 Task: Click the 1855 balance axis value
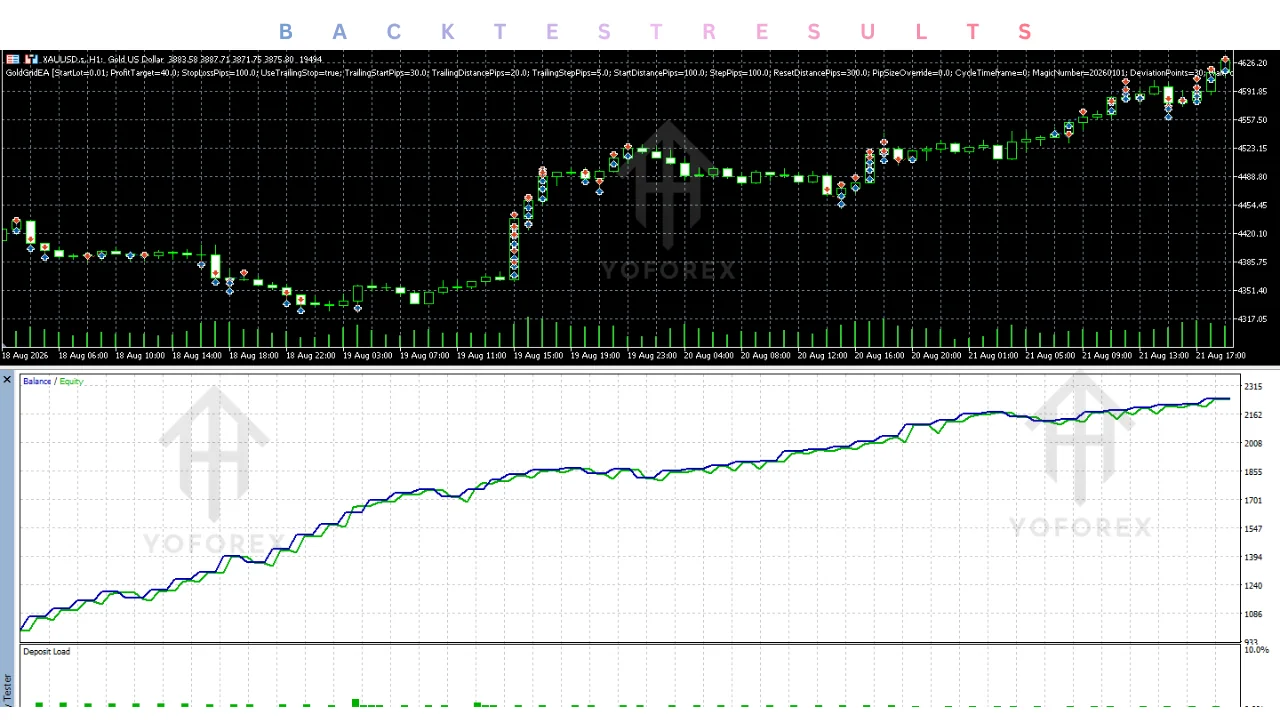(1253, 472)
